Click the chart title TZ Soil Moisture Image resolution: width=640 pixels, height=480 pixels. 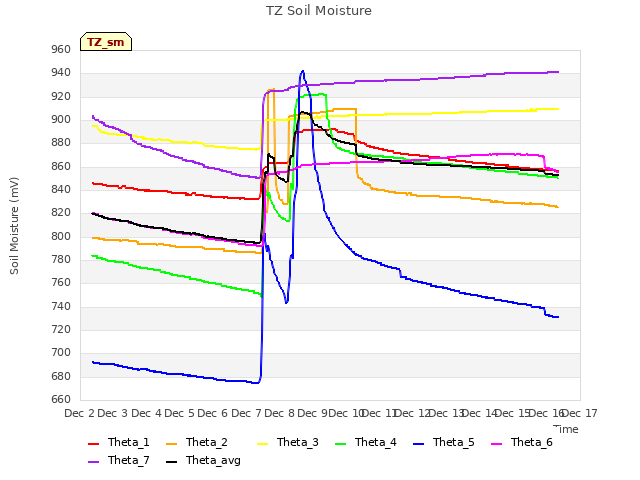[x=319, y=11]
